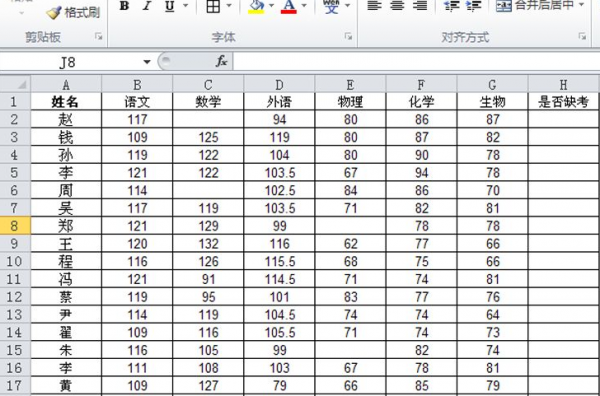The width and height of the screenshot is (600, 396).
Task: Expand the 合并后居中 dropdown arrow
Action: pos(582,5)
